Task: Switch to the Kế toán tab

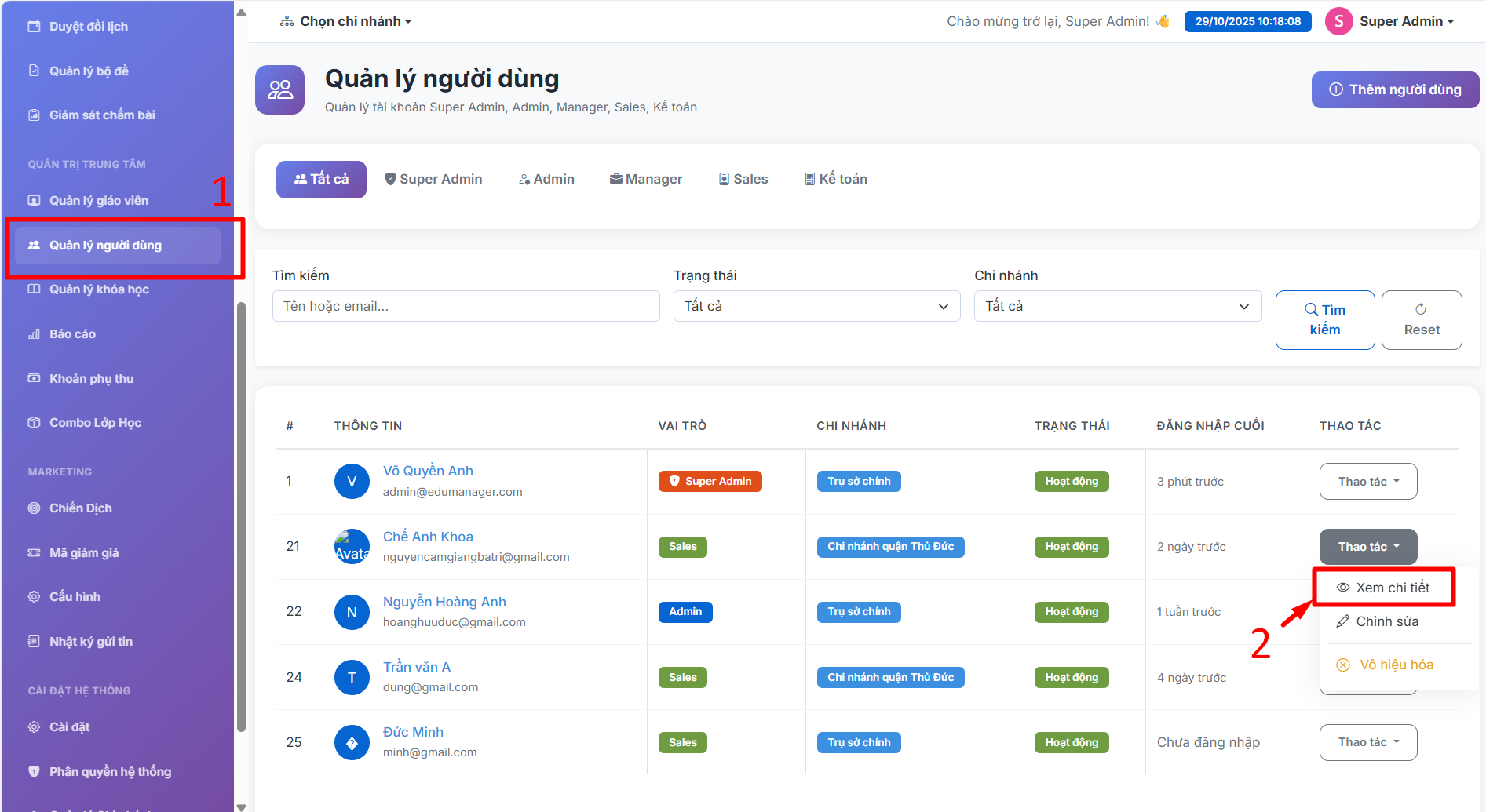Action: tap(835, 180)
